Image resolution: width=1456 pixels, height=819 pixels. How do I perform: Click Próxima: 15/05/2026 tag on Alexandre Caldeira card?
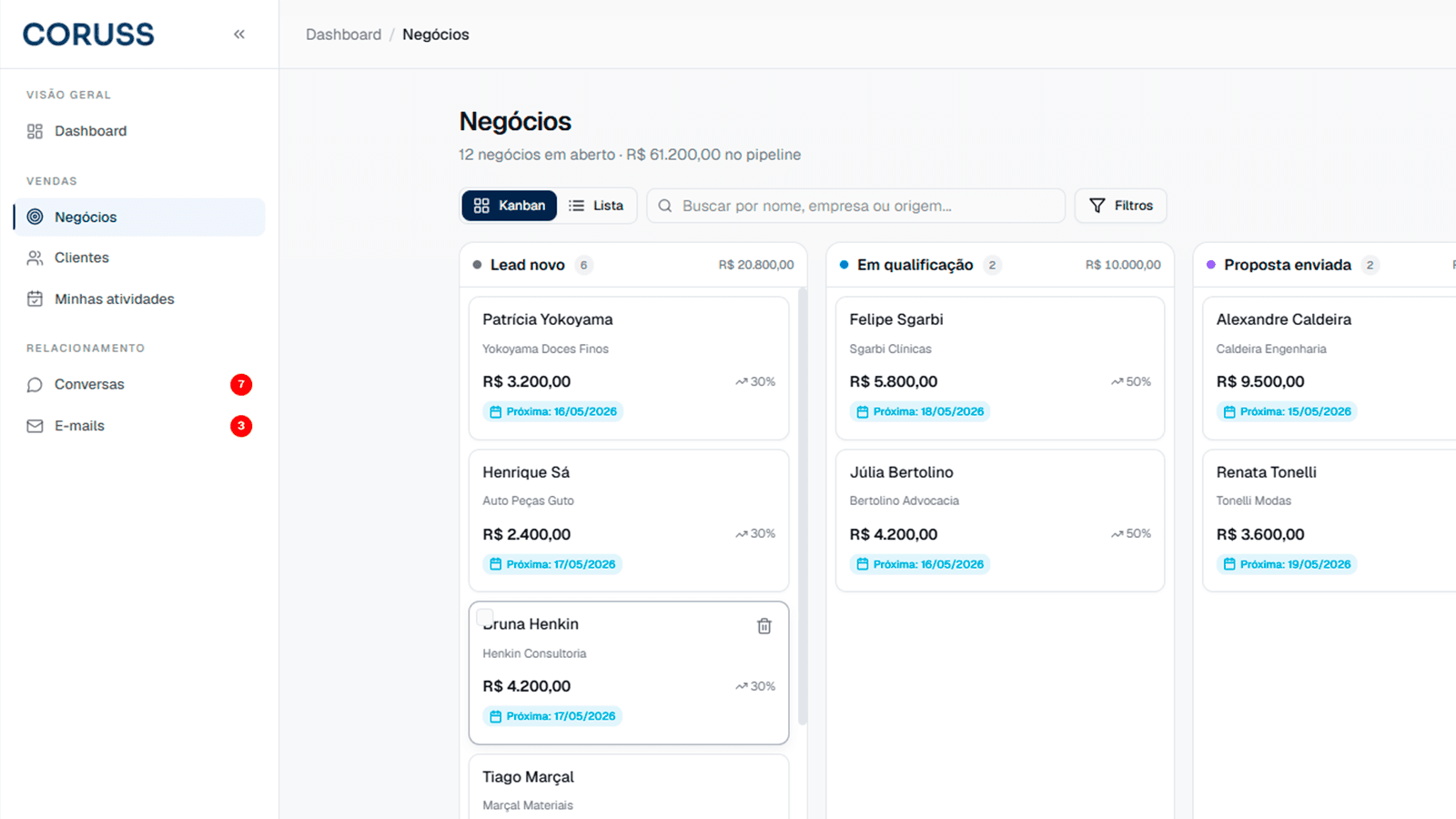pyautogui.click(x=1287, y=412)
